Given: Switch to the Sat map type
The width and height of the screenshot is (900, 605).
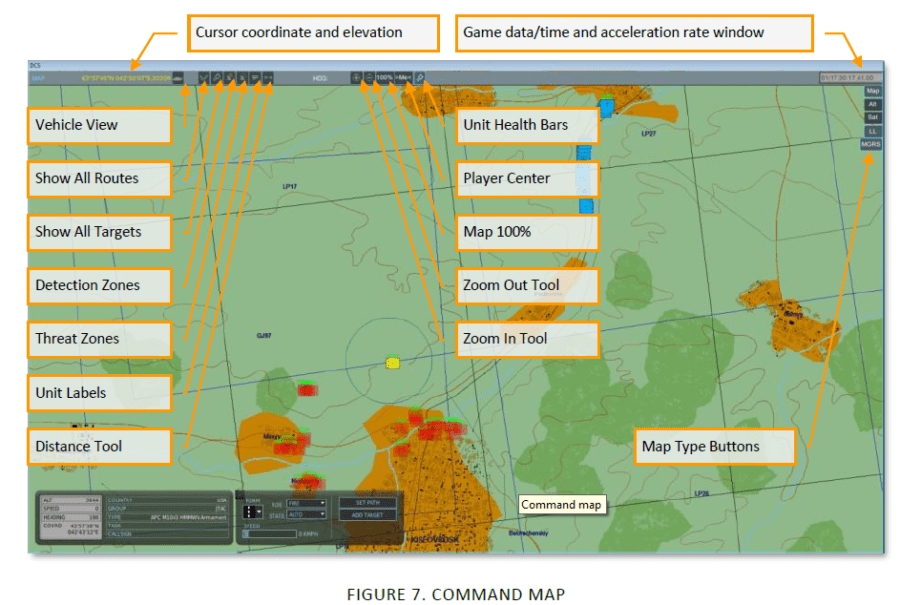Looking at the screenshot, I should 872,117.
